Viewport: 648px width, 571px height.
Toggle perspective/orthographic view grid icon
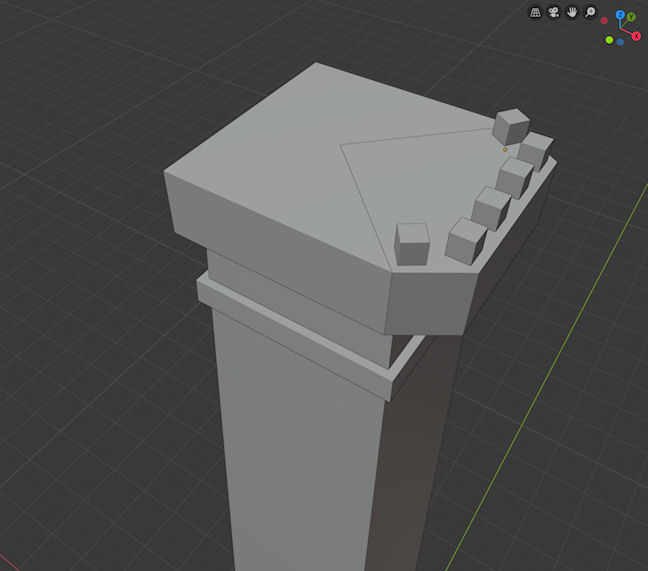click(536, 13)
